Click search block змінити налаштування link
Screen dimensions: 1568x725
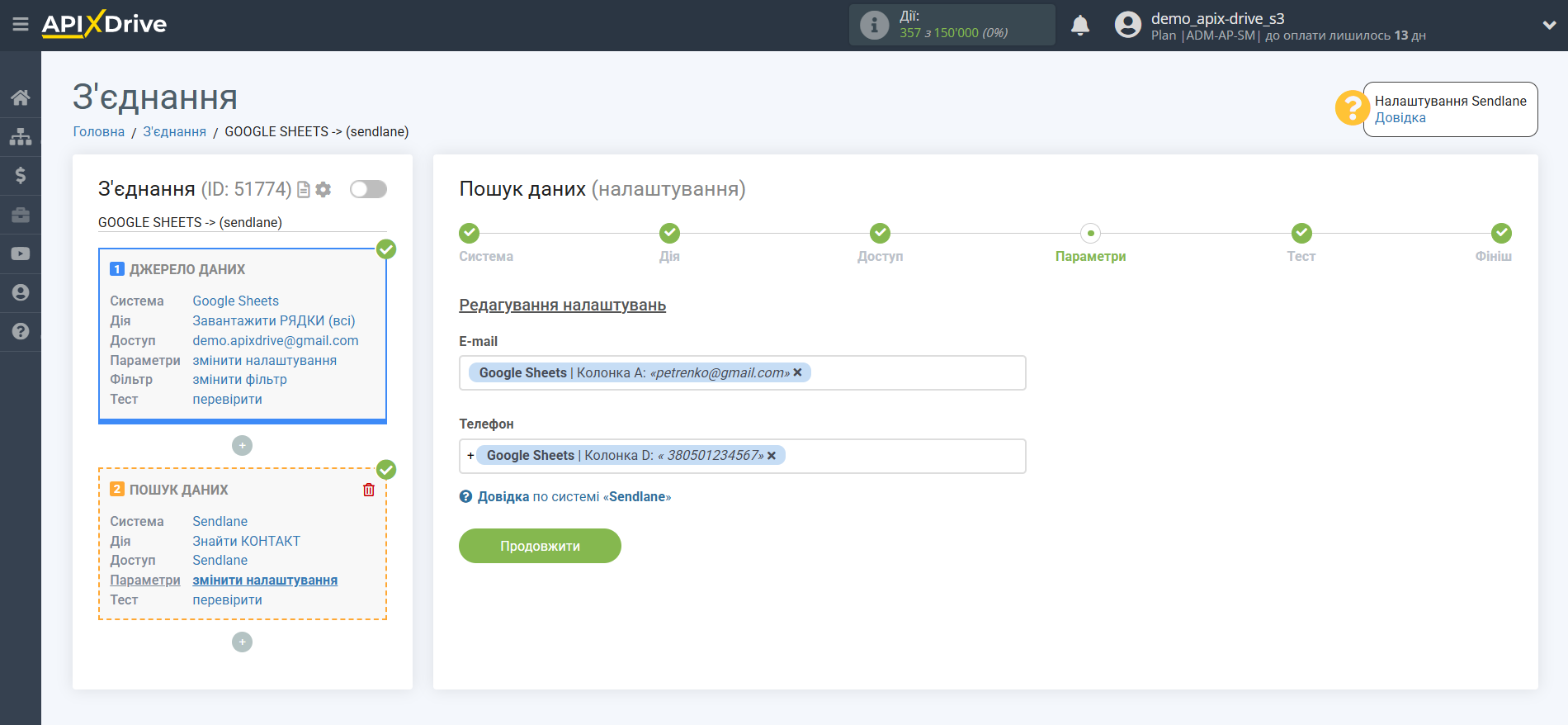pyautogui.click(x=265, y=580)
